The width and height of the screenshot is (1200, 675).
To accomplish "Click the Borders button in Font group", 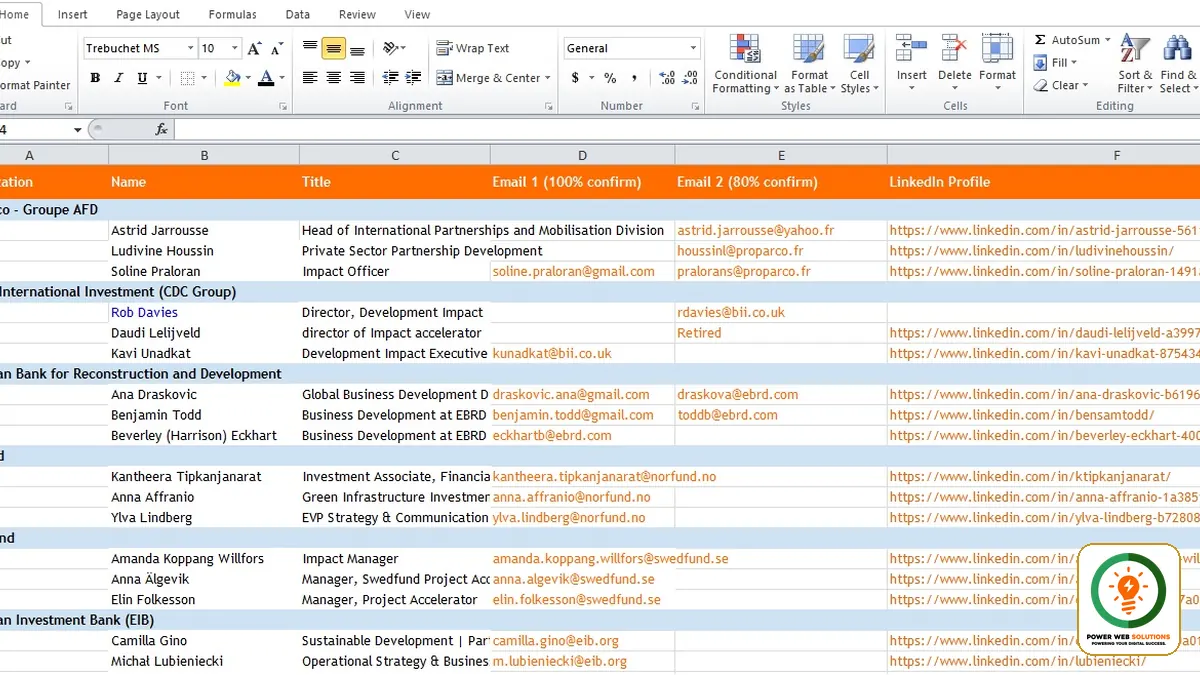I will [188, 78].
